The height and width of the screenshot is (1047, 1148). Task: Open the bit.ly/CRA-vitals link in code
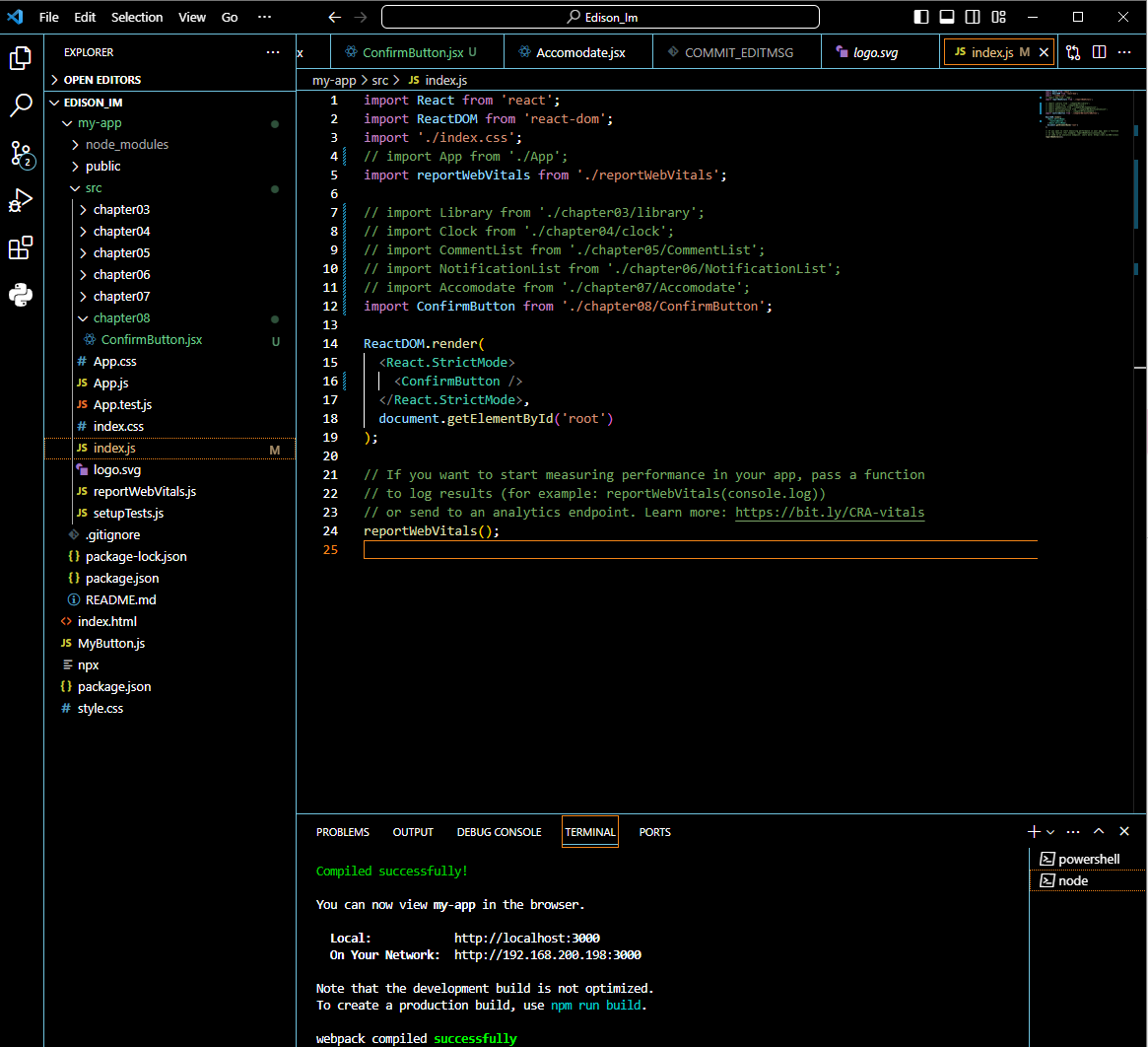[830, 513]
